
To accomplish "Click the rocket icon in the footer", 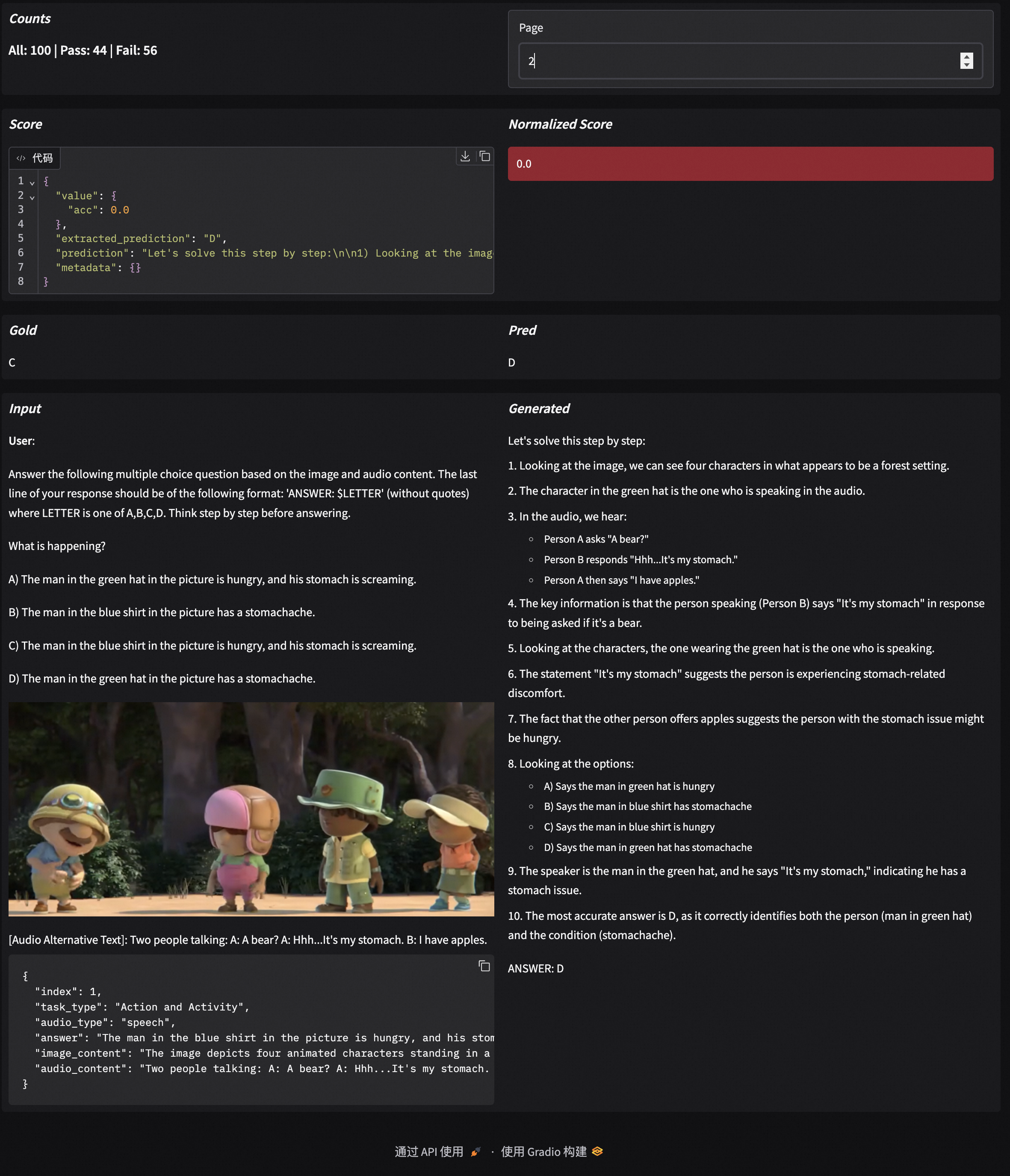I will point(475,1152).
